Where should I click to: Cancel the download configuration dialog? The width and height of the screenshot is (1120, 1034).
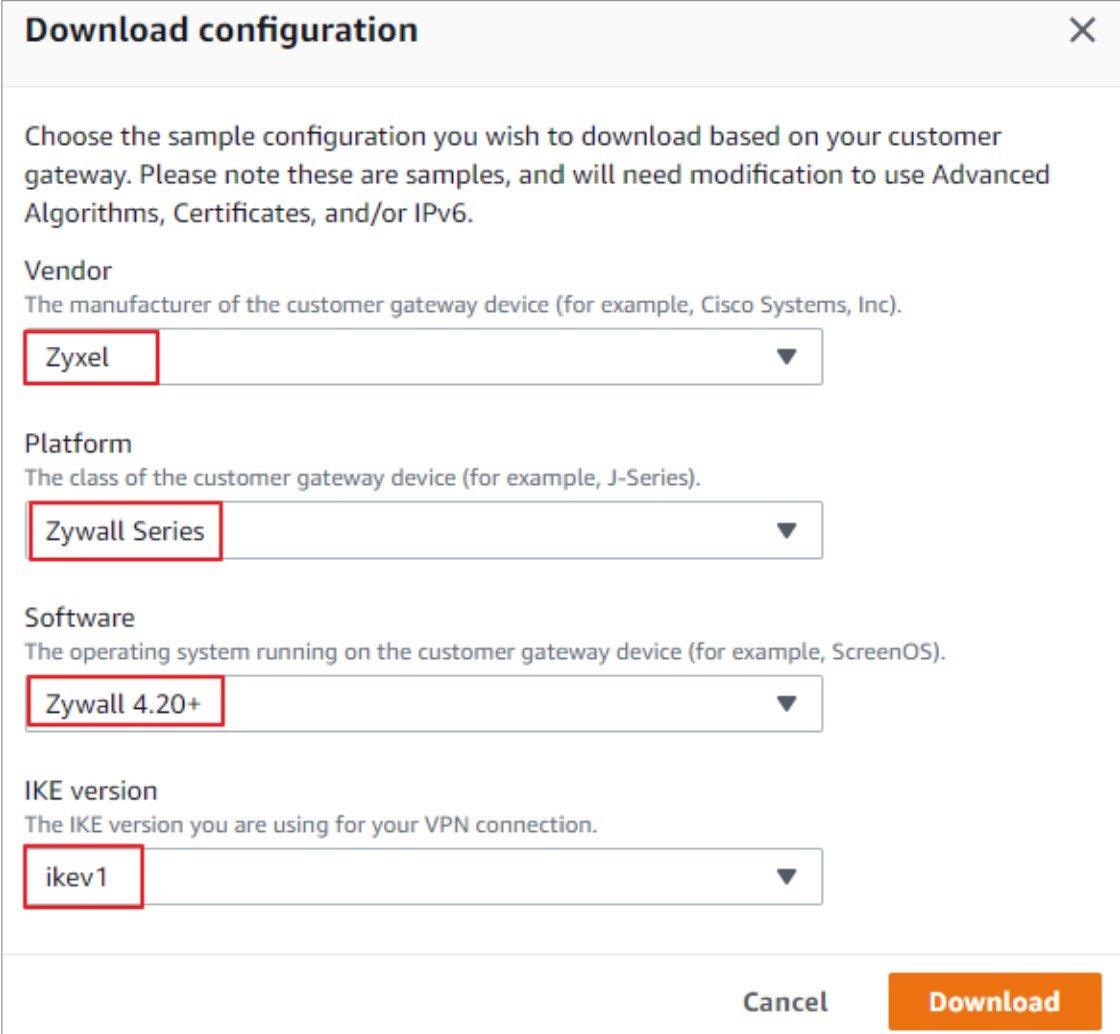tap(785, 1002)
